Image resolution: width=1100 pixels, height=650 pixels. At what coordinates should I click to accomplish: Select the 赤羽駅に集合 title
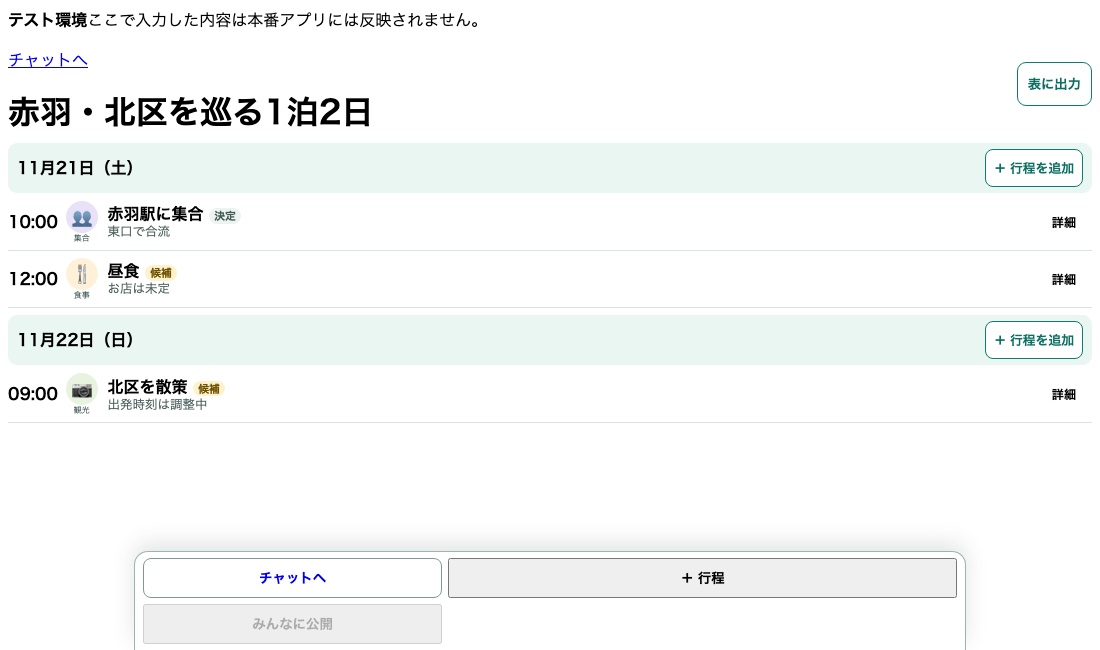[x=155, y=214]
